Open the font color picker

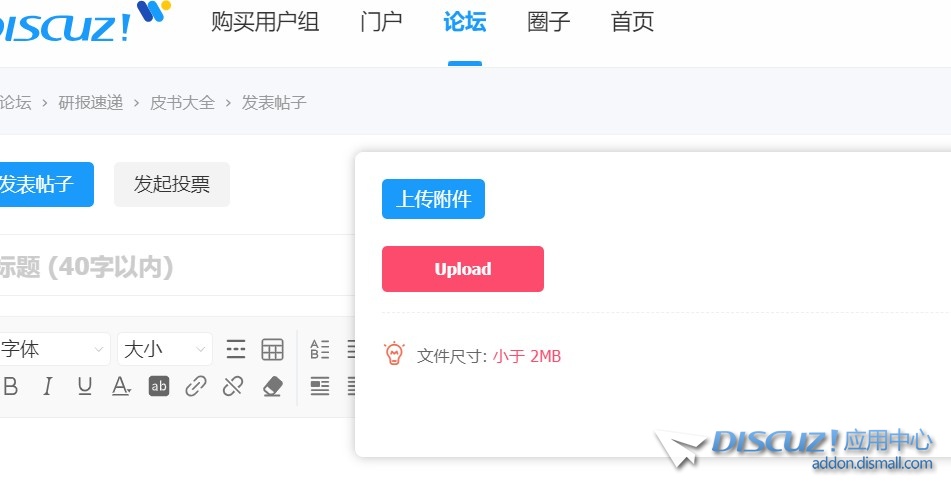coord(121,386)
